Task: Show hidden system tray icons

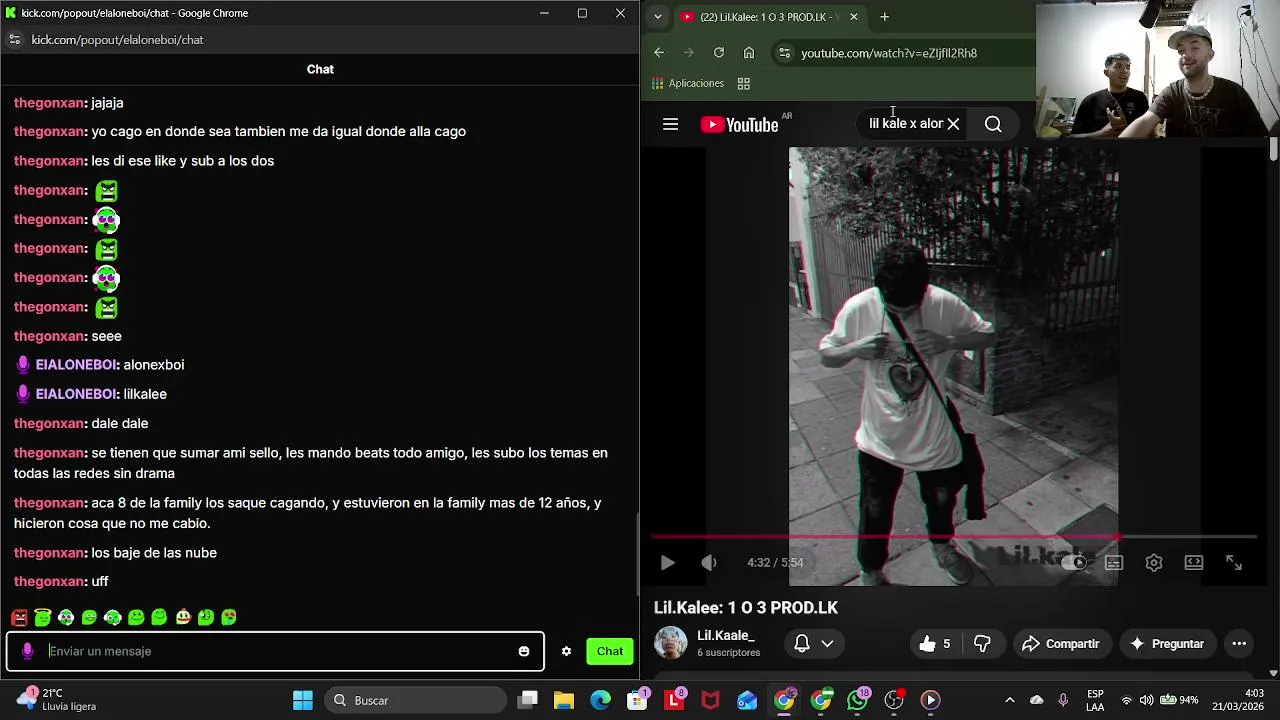Action: [1009, 700]
